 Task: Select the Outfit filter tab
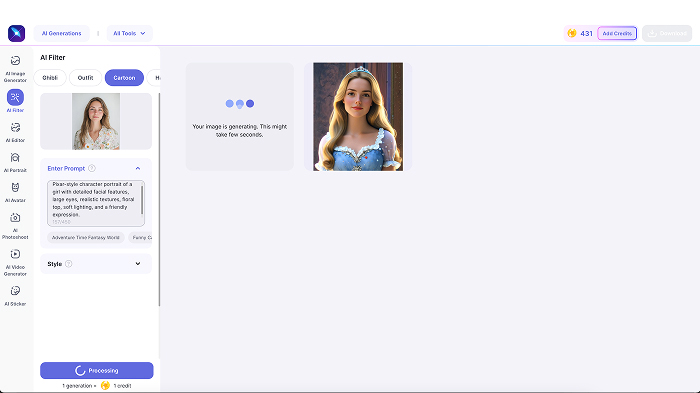(85, 78)
